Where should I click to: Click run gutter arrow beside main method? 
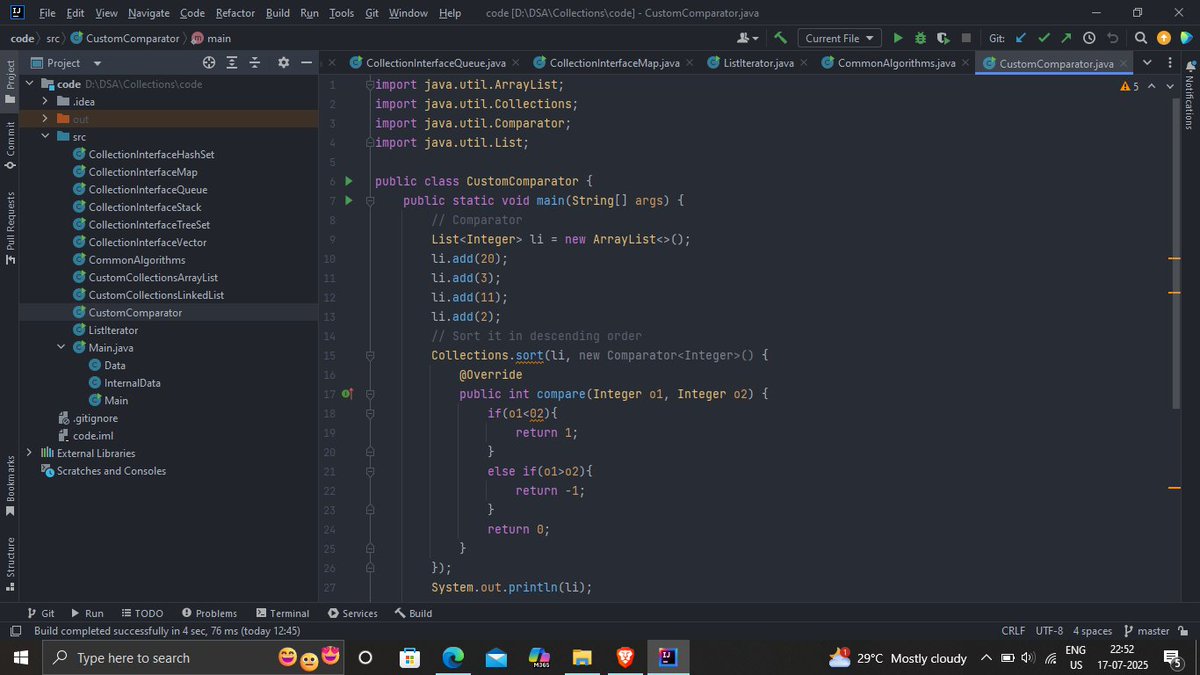pyautogui.click(x=349, y=200)
